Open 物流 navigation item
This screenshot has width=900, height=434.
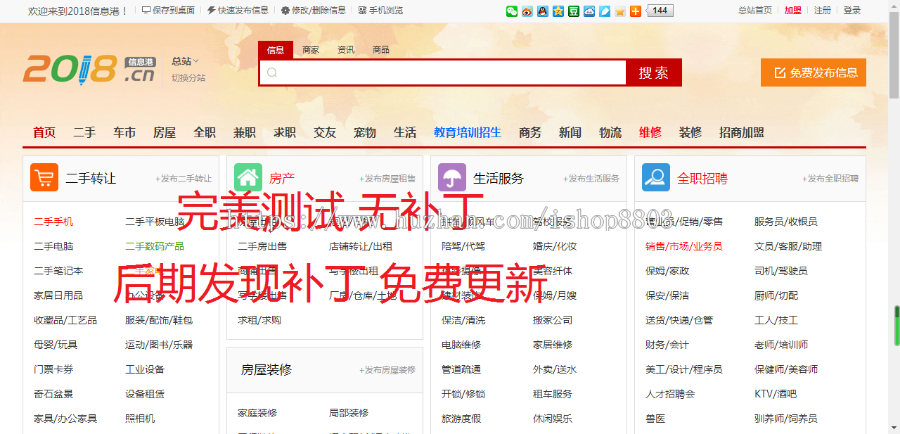coord(610,133)
